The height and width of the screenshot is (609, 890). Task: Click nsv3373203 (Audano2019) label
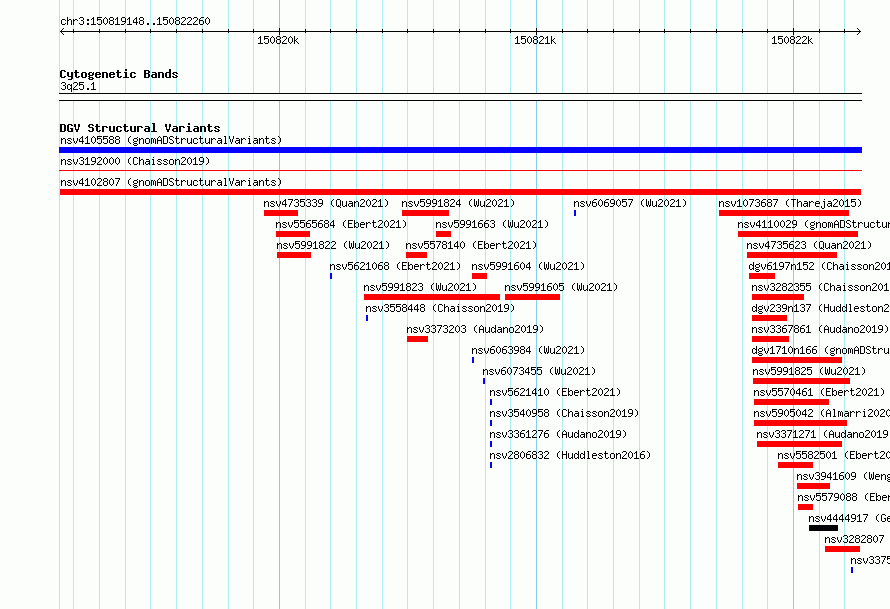point(475,329)
